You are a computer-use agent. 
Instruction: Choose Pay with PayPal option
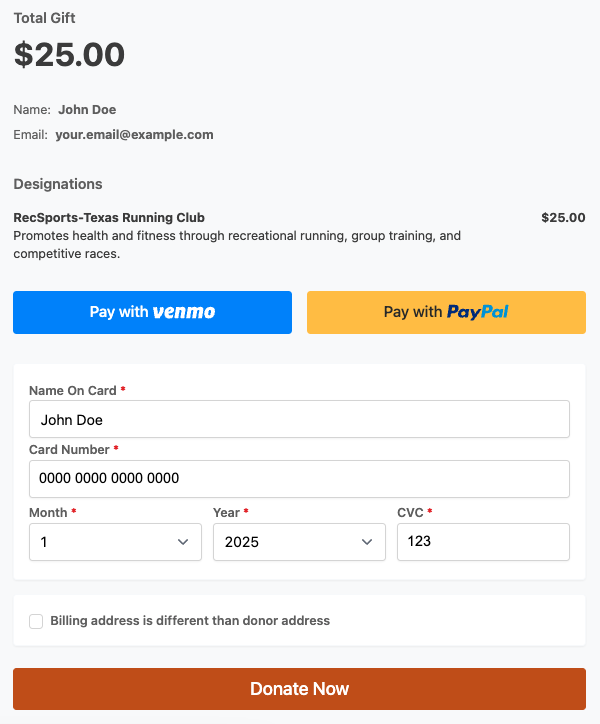[446, 312]
